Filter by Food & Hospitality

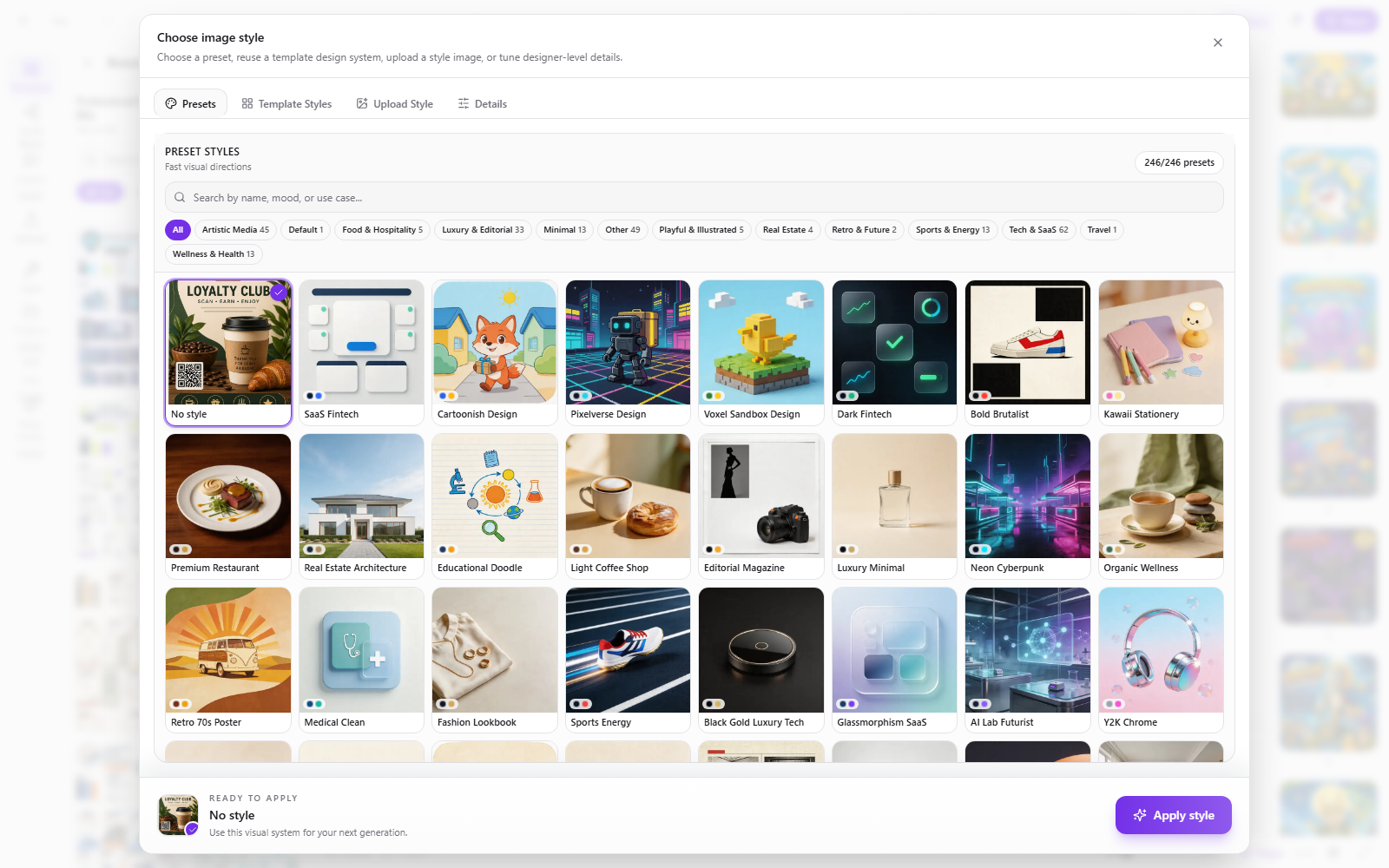click(x=382, y=230)
